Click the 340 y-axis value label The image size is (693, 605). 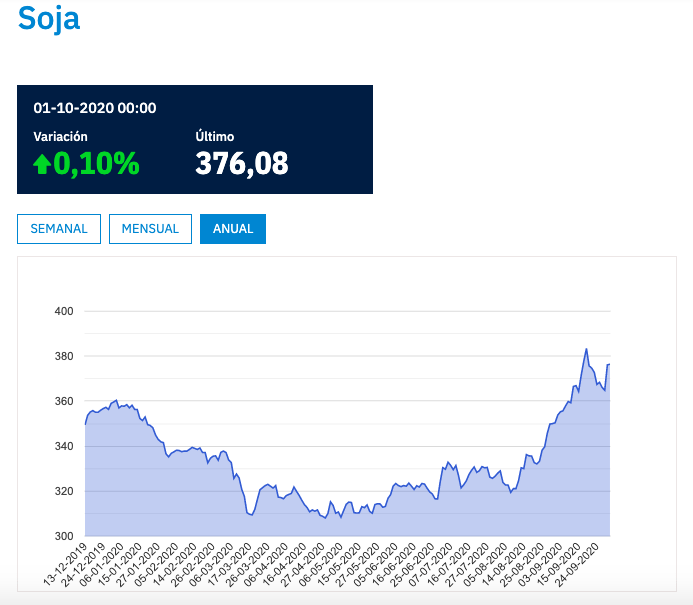pyautogui.click(x=65, y=446)
